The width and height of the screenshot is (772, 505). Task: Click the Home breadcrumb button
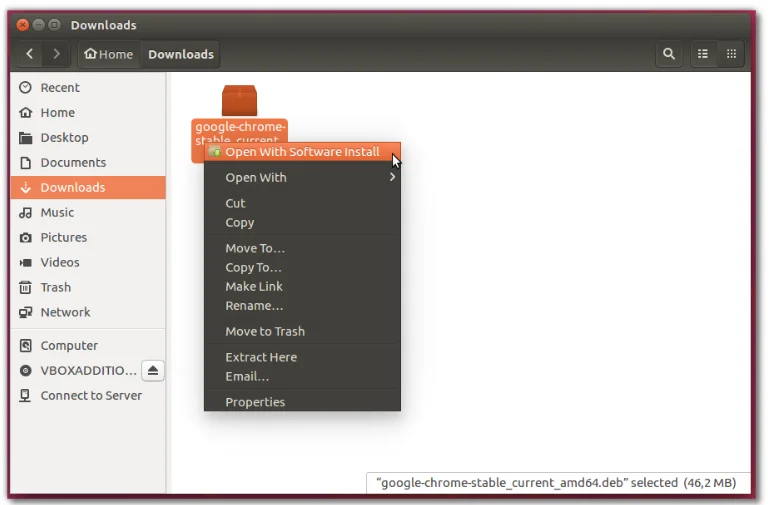click(109, 54)
